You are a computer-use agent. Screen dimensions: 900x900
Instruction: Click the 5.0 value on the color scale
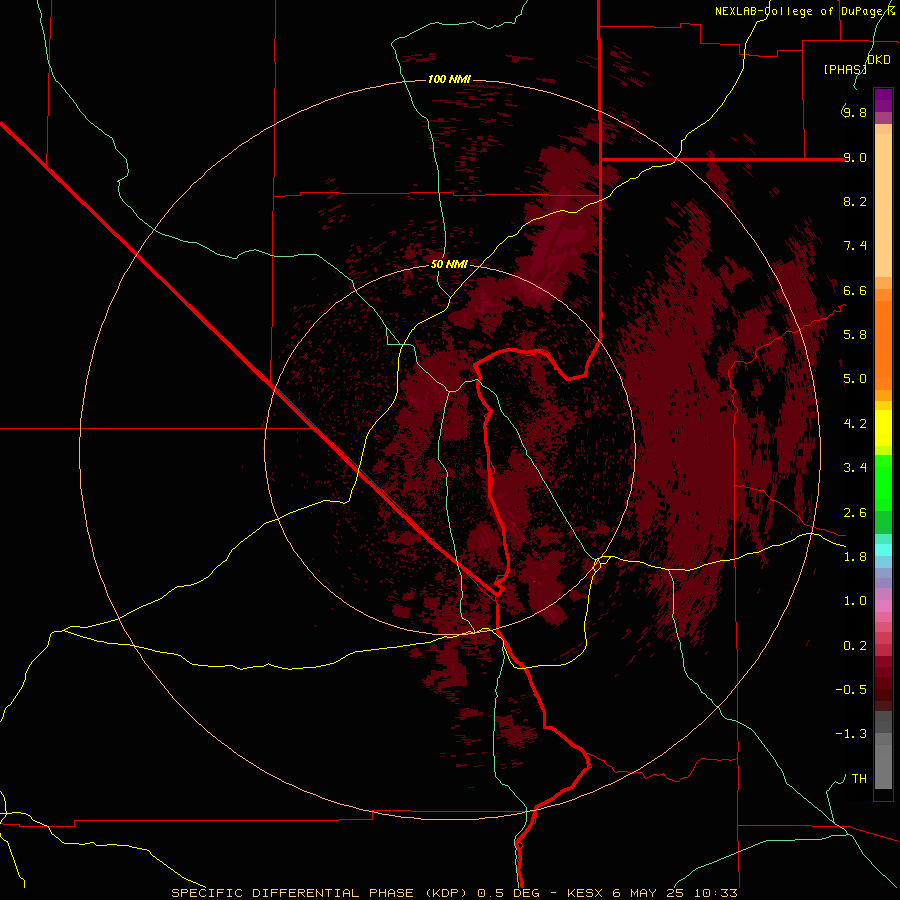point(855,379)
